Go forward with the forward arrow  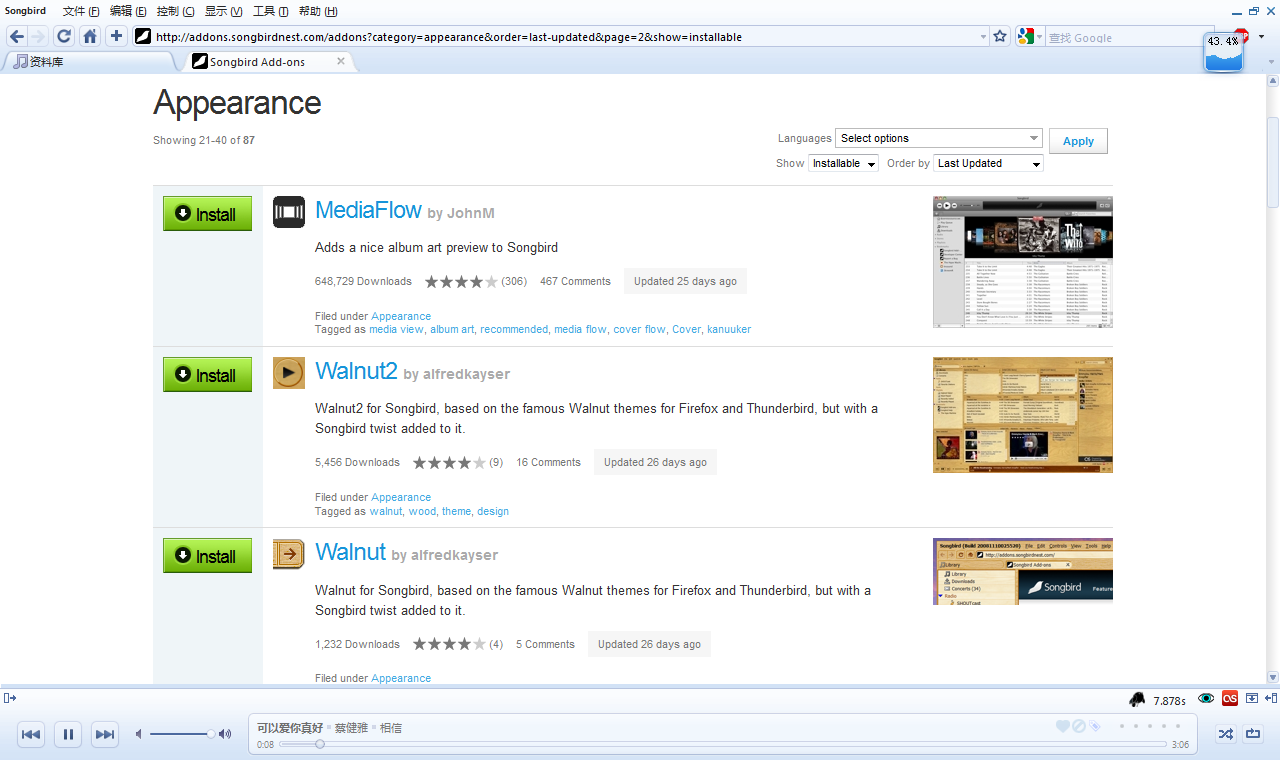click(x=38, y=36)
